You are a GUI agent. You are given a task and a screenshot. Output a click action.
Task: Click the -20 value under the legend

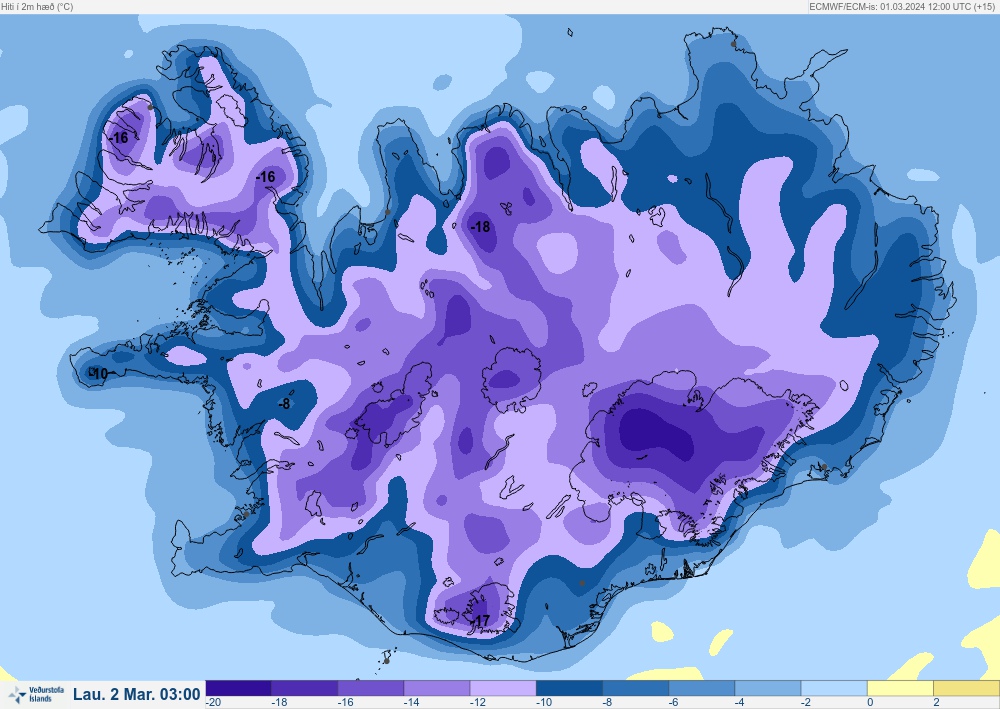coord(214,703)
